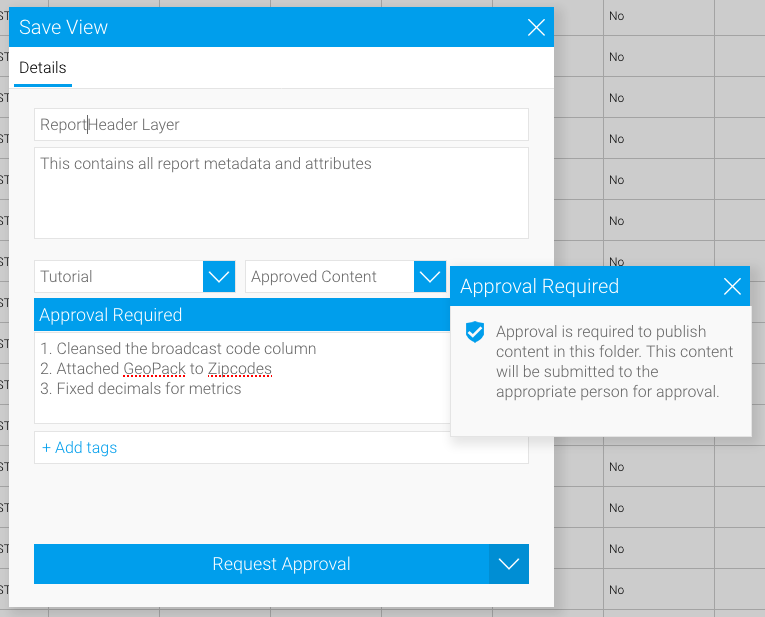
Task: Click the approval explanation text in the popup
Action: 614,361
